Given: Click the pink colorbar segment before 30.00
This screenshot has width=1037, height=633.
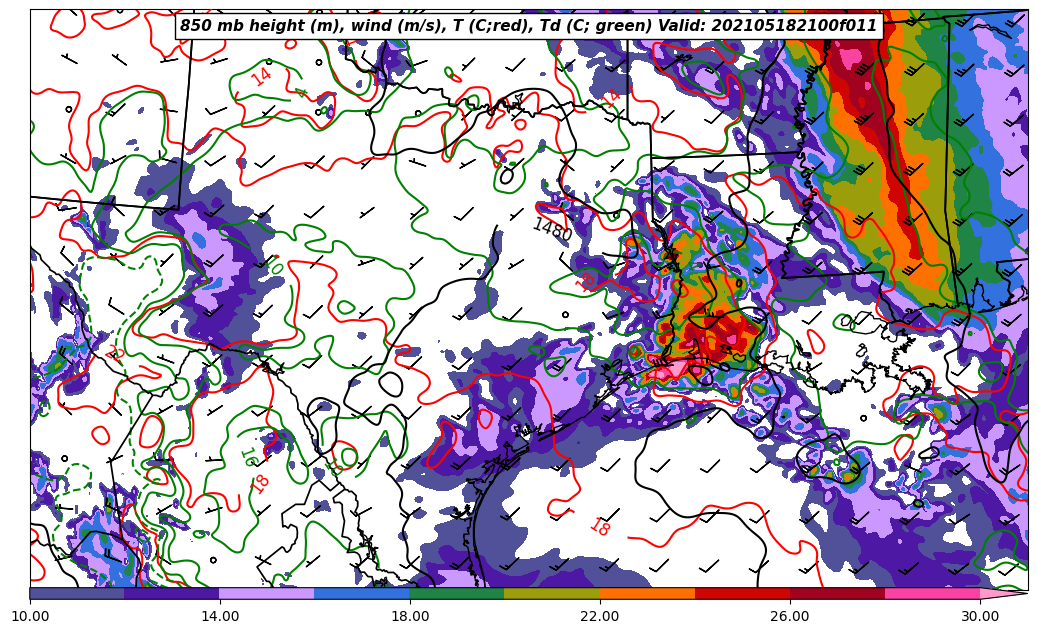Looking at the screenshot, I should [x=932, y=594].
